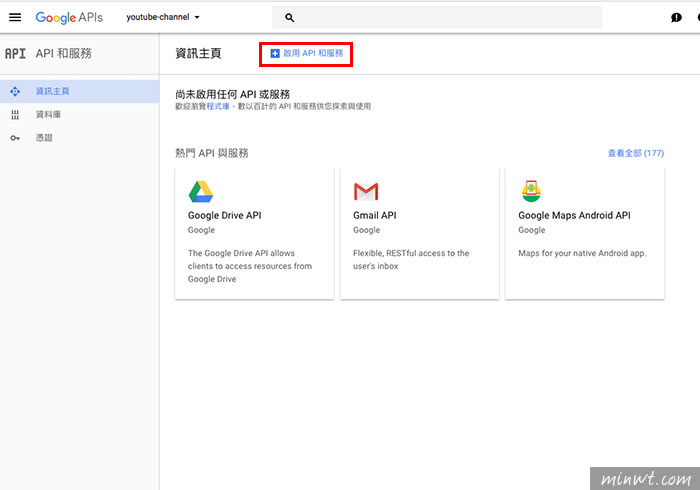700x490 pixels.
Task: Click the key icon for credentials
Action: pyautogui.click(x=15, y=138)
